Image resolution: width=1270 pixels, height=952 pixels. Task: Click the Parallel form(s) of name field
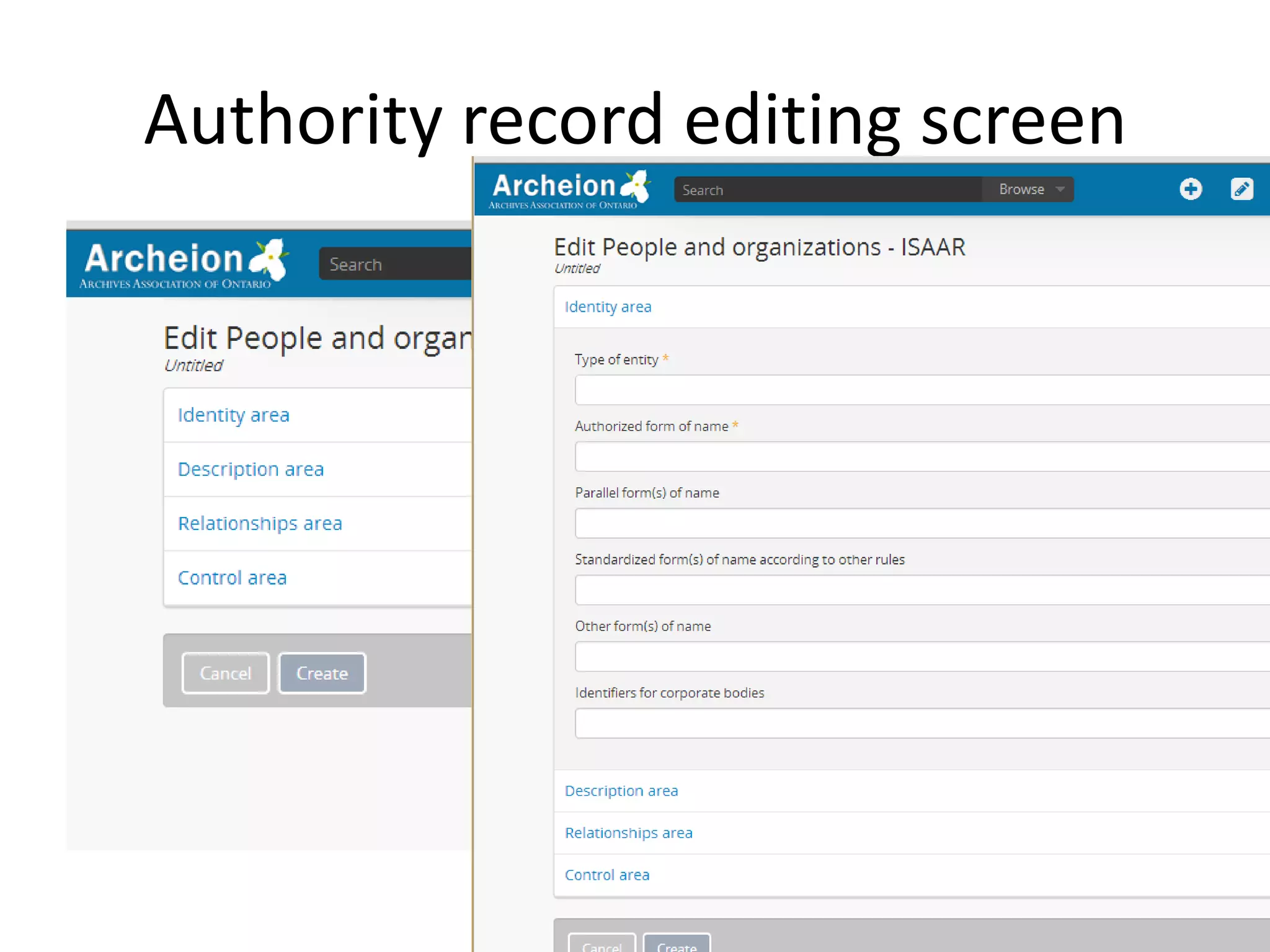pos(922,524)
